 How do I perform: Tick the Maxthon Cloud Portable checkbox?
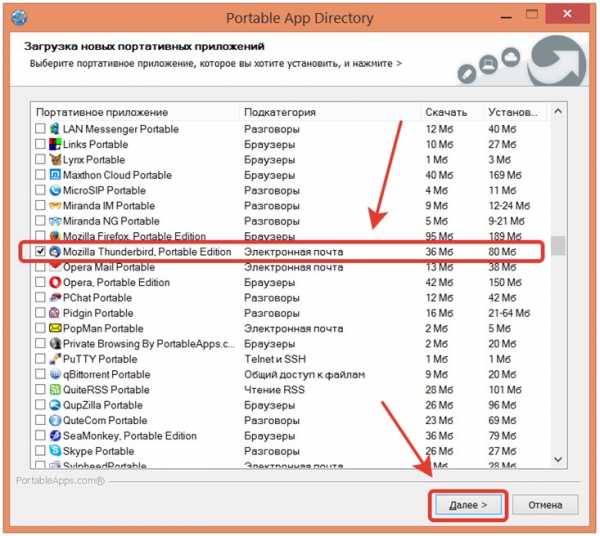pos(40,174)
